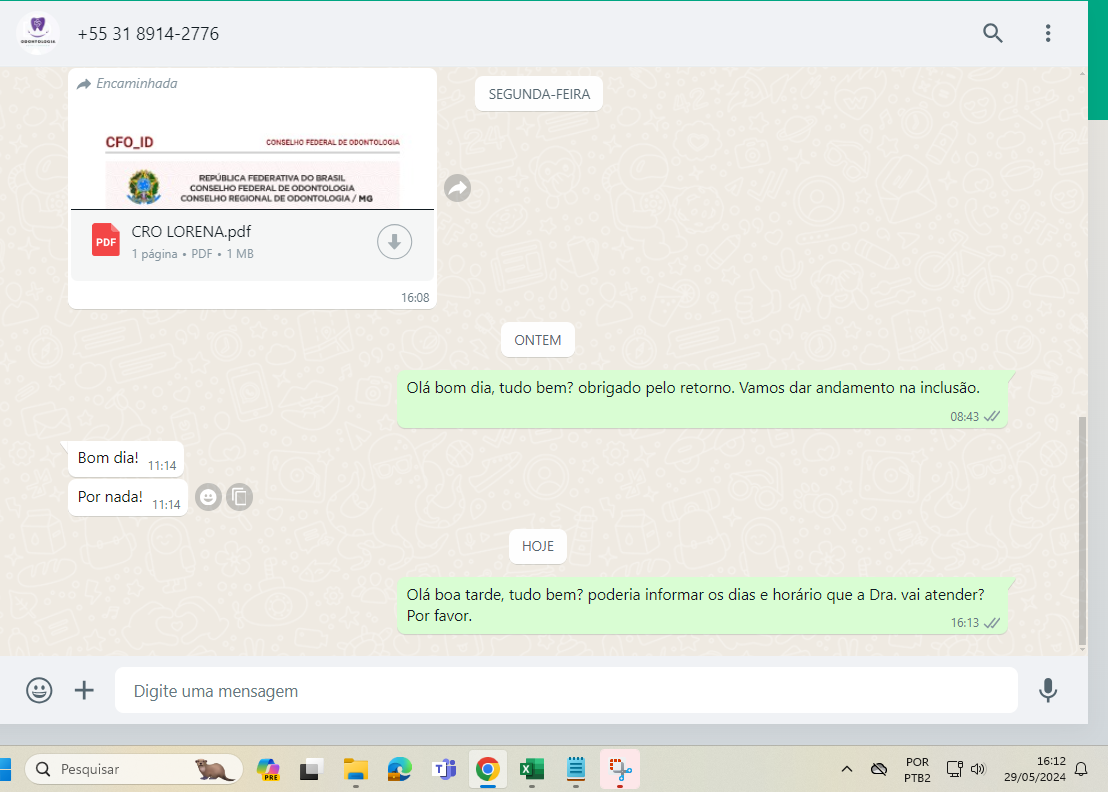This screenshot has height=792, width=1108.
Task: Open the network status tray icon
Action: 955,769
